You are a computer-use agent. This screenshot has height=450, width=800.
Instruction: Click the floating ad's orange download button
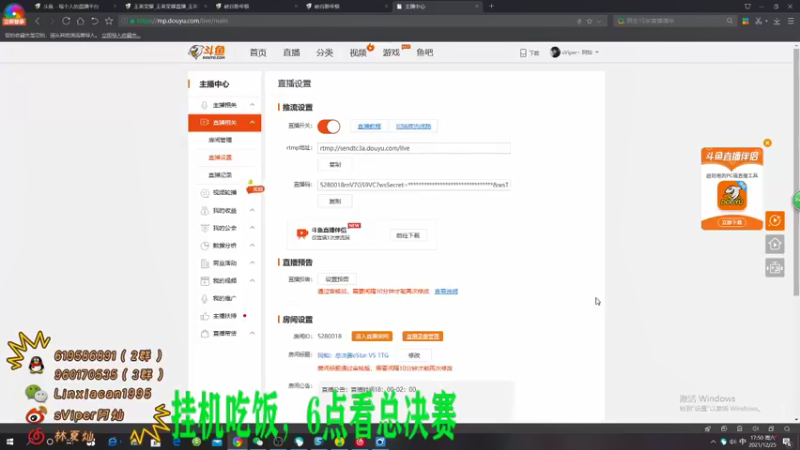pyautogui.click(x=732, y=222)
